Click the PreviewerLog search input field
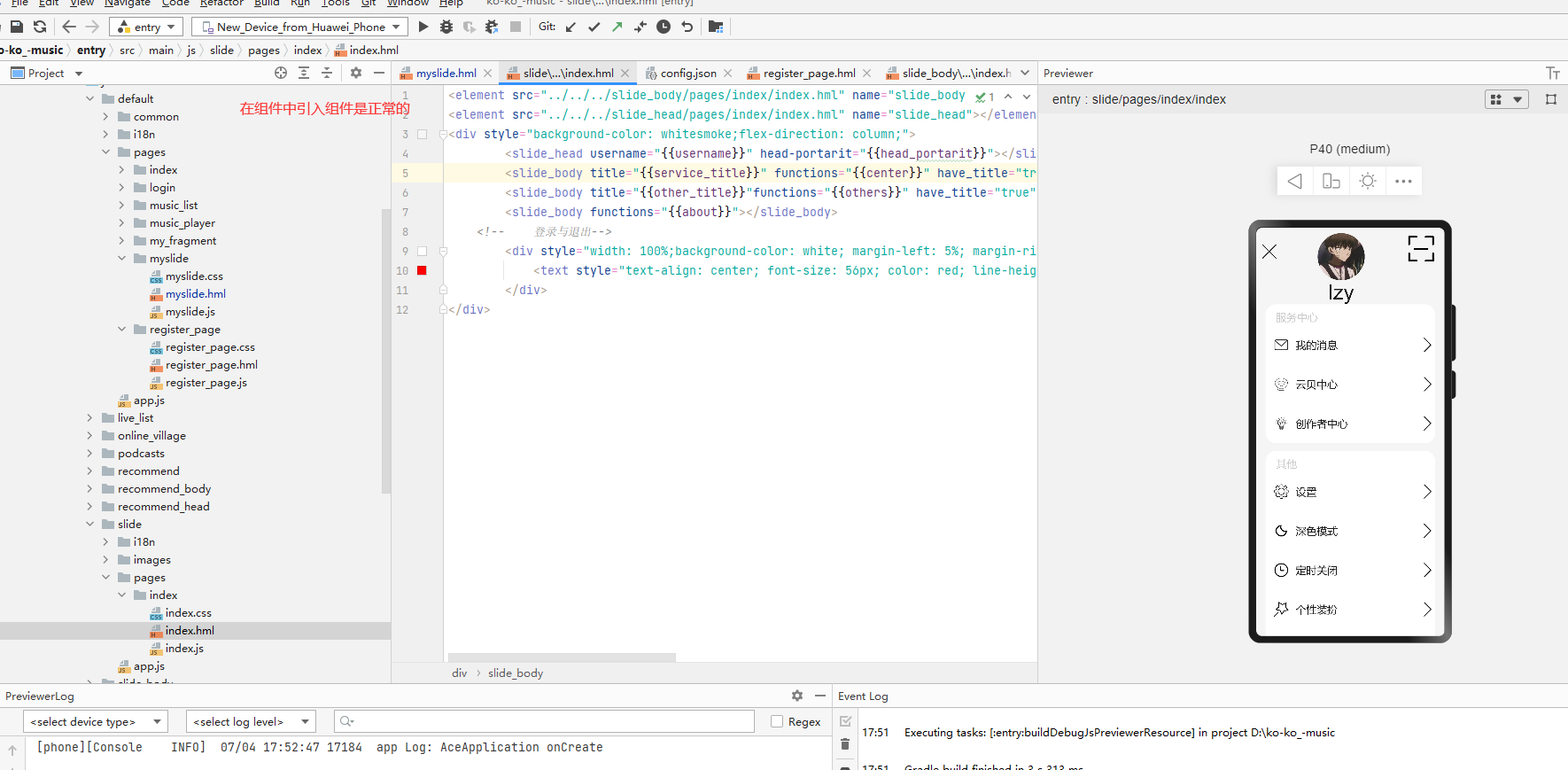The width and height of the screenshot is (1568, 770). pos(544,721)
